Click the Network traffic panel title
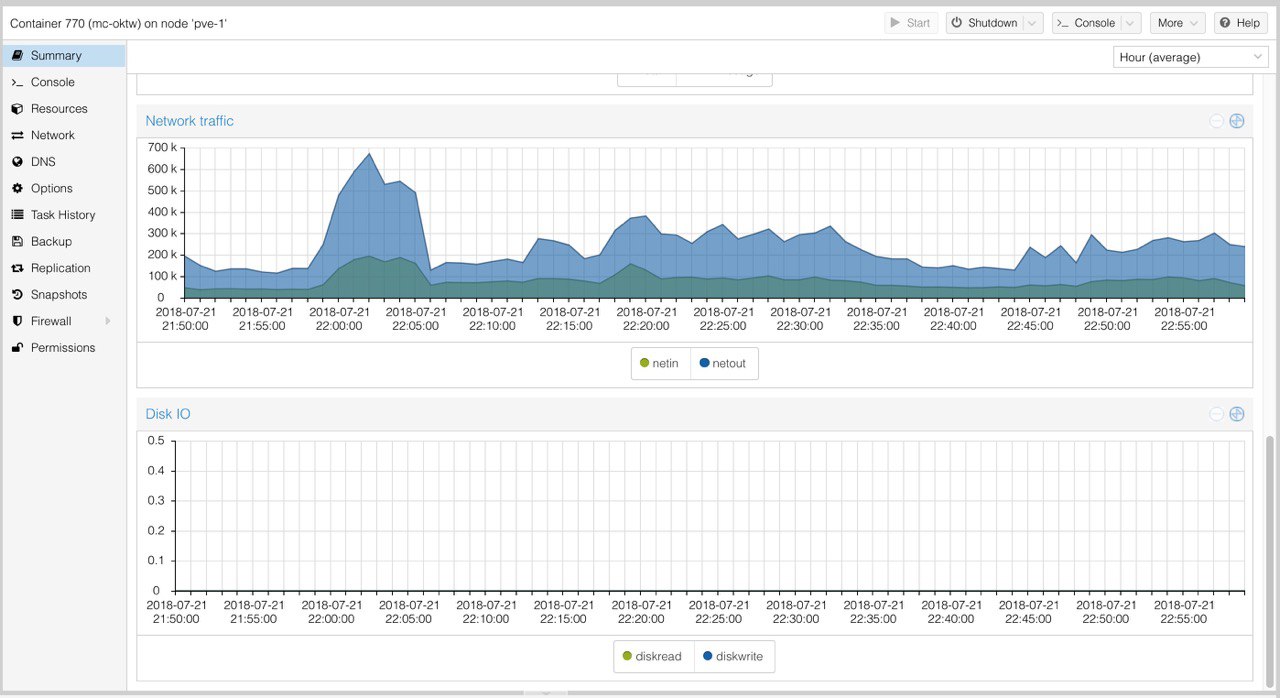 pyautogui.click(x=189, y=121)
